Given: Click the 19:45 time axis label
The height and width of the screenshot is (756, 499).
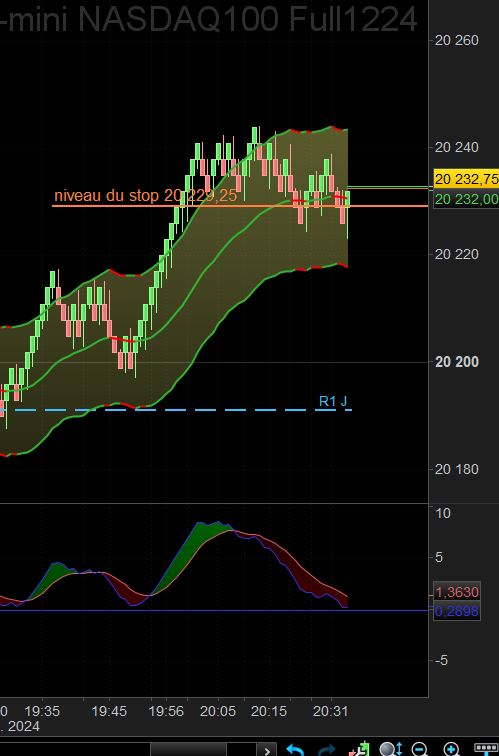Looking at the screenshot, I should pos(109,711).
